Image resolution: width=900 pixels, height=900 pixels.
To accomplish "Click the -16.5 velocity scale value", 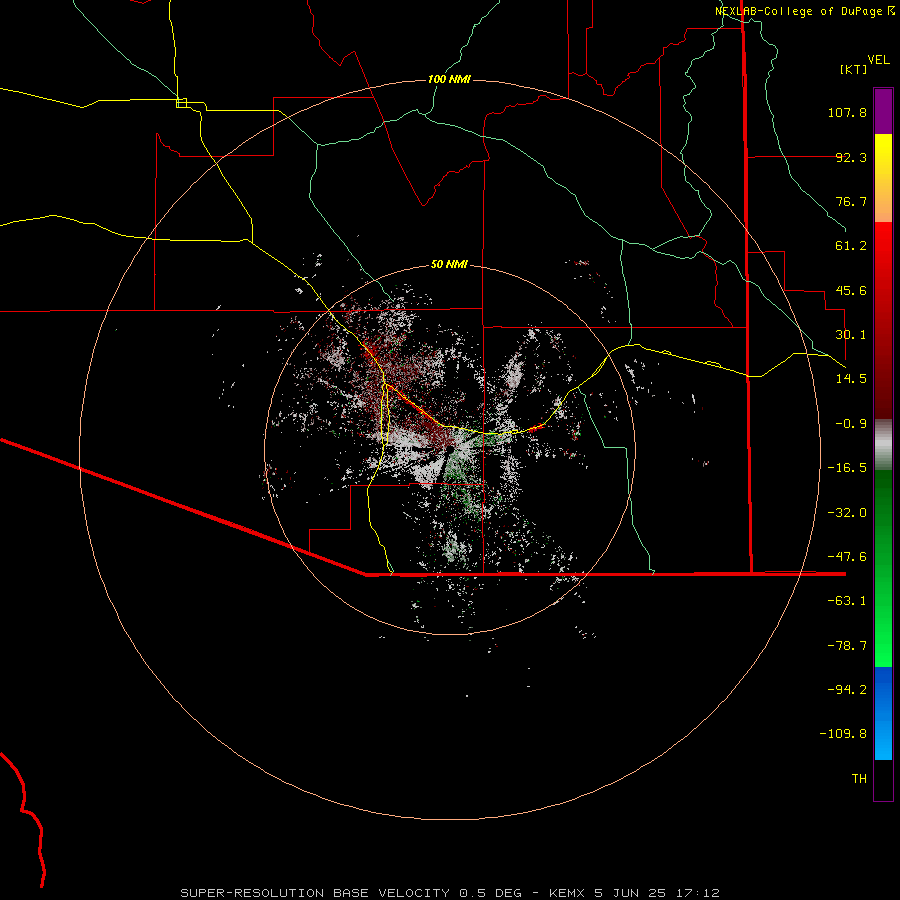I will click(x=847, y=468).
